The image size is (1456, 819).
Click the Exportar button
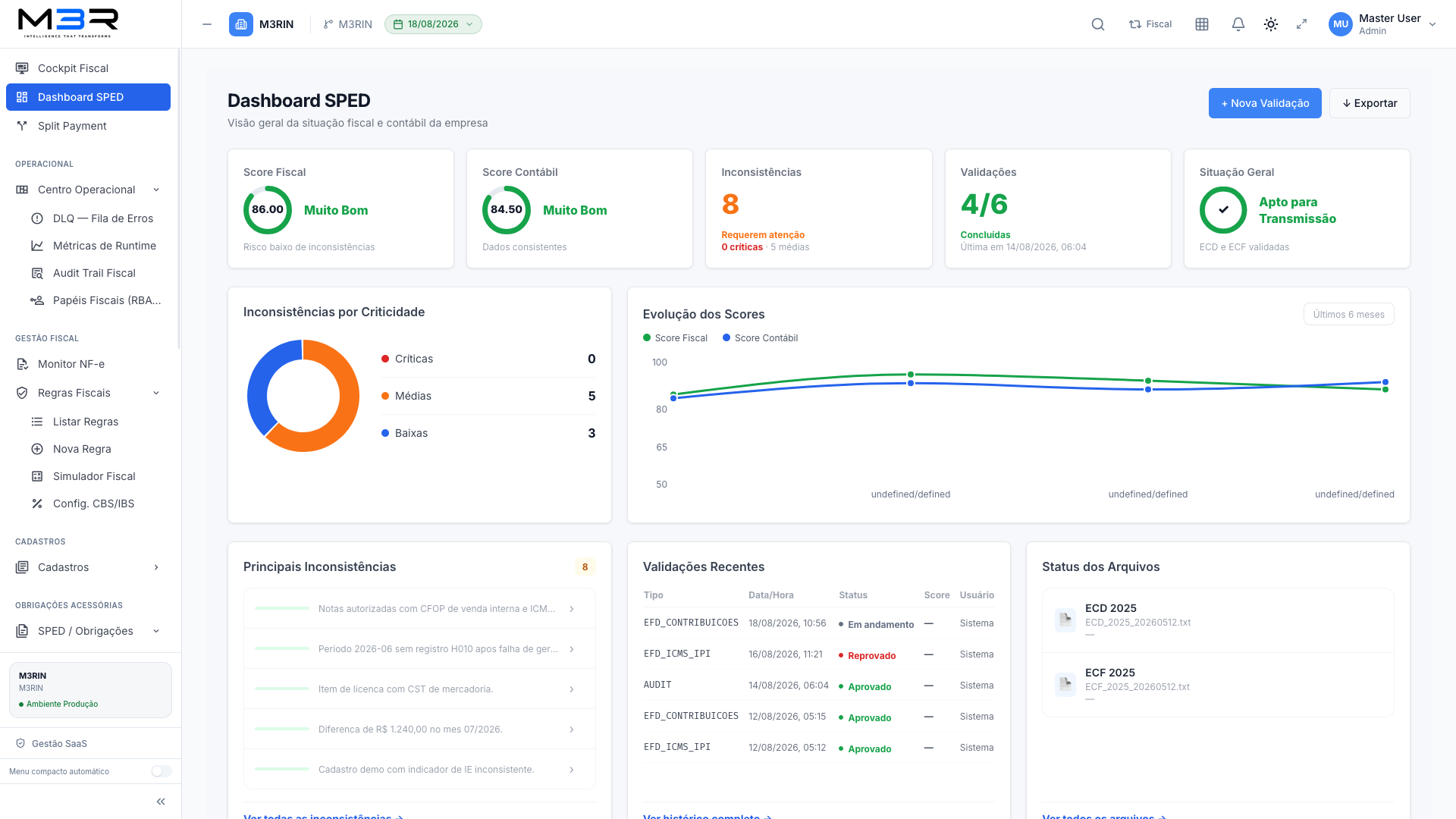coord(1370,103)
